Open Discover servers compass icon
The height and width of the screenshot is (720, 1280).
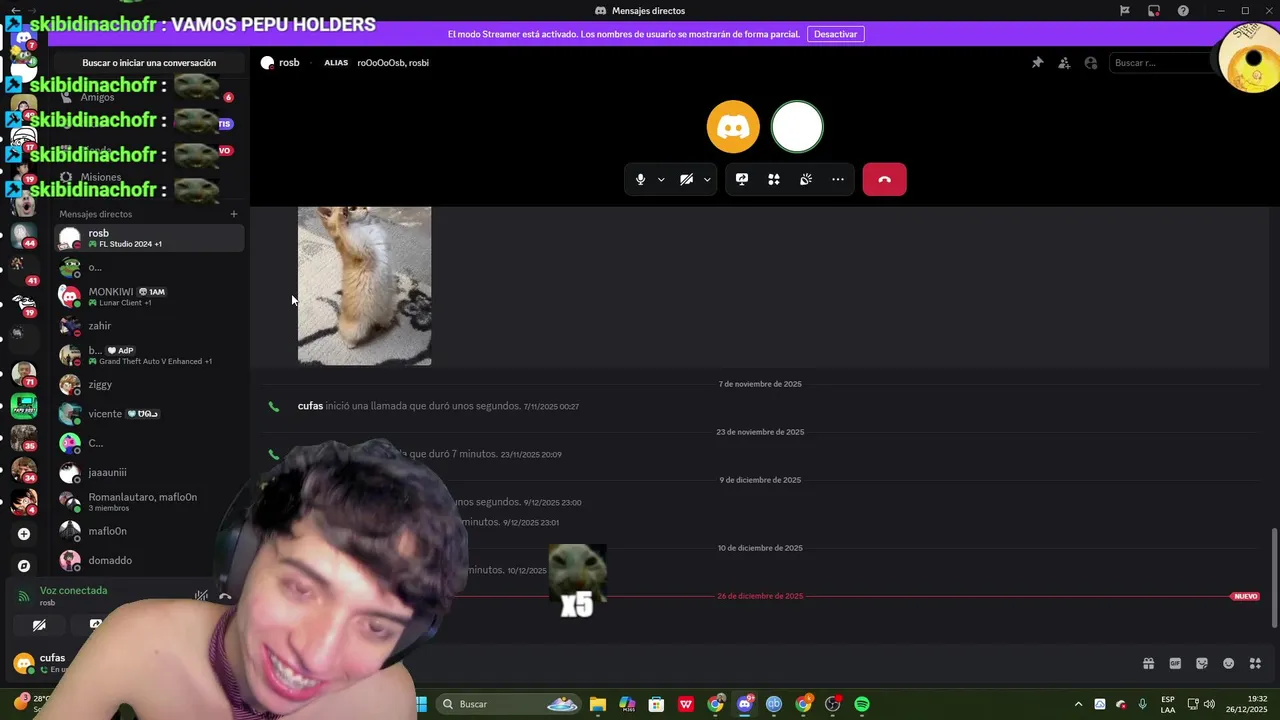pos(24,566)
